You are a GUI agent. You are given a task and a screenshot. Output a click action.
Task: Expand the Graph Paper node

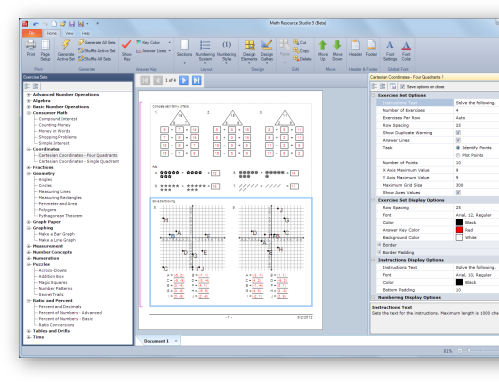point(29,222)
